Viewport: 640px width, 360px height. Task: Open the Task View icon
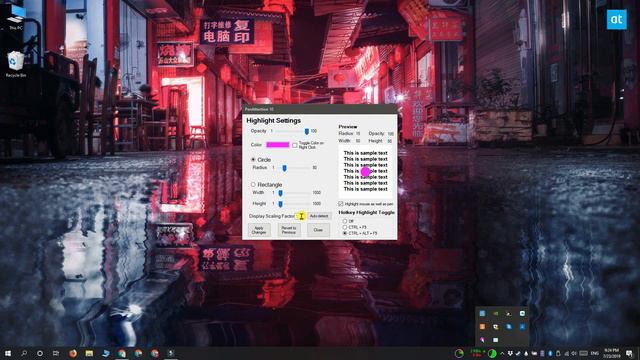[56, 353]
